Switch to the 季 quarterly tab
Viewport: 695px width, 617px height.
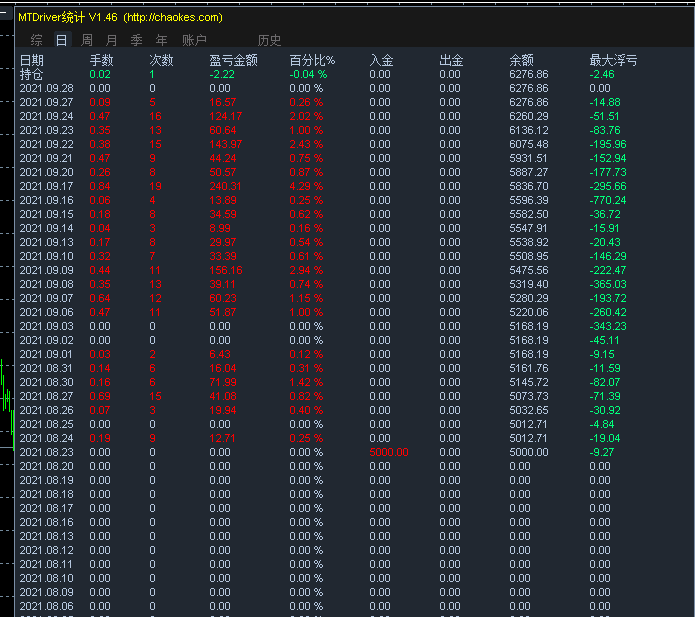pyautogui.click(x=137, y=40)
